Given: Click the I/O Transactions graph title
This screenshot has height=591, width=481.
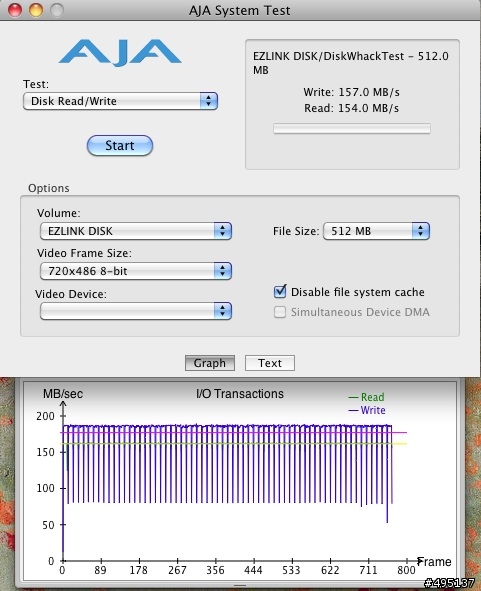Looking at the screenshot, I should tap(240, 393).
